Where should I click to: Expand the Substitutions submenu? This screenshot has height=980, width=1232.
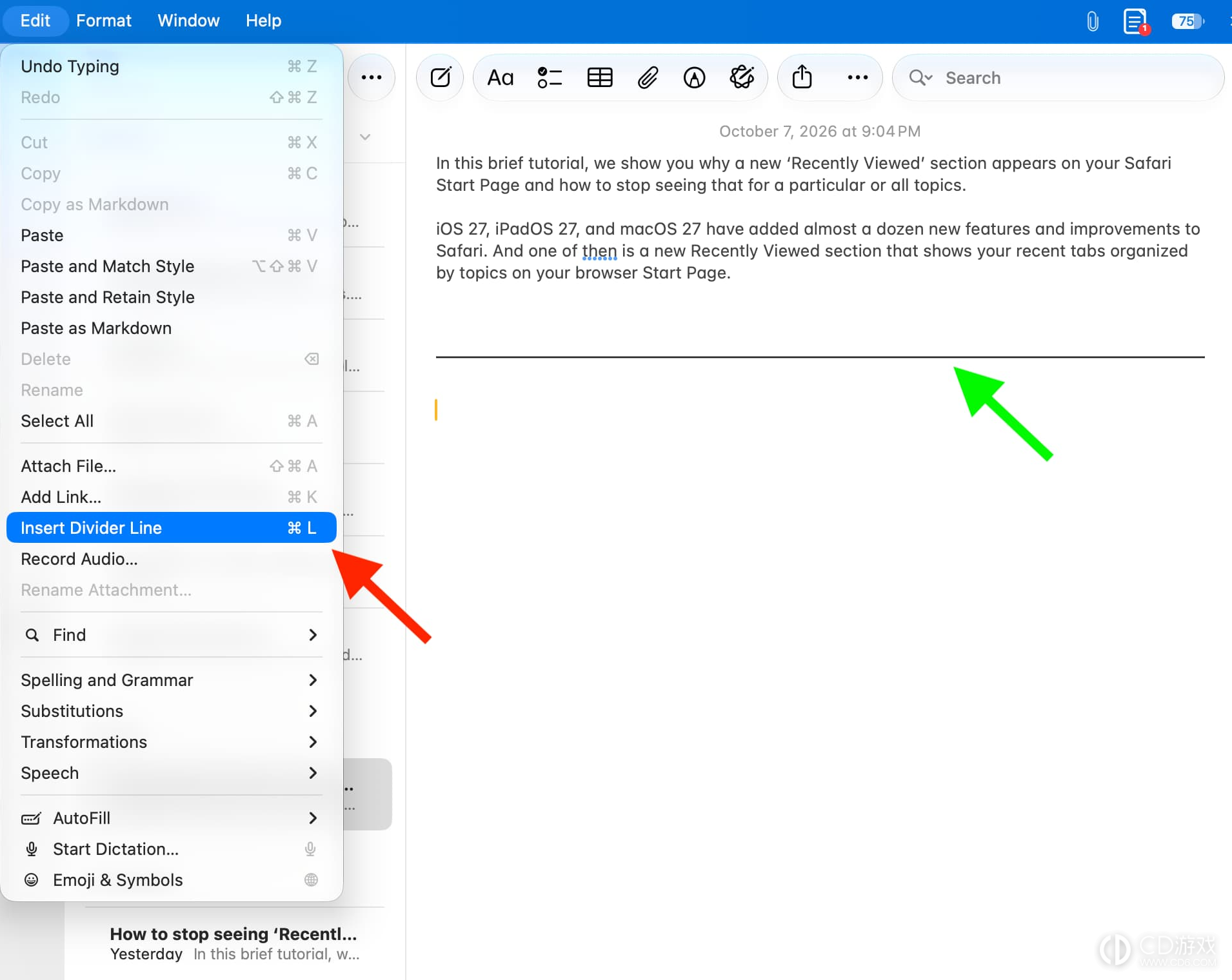point(171,711)
